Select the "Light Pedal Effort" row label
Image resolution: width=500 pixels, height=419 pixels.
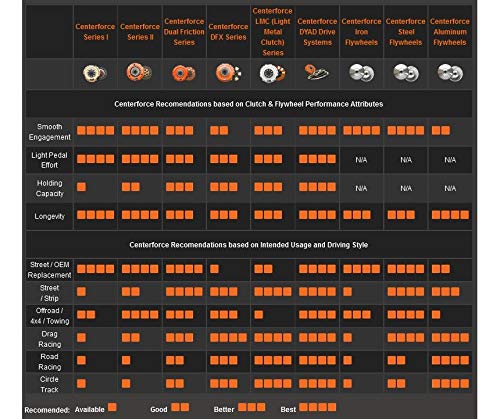point(49,160)
